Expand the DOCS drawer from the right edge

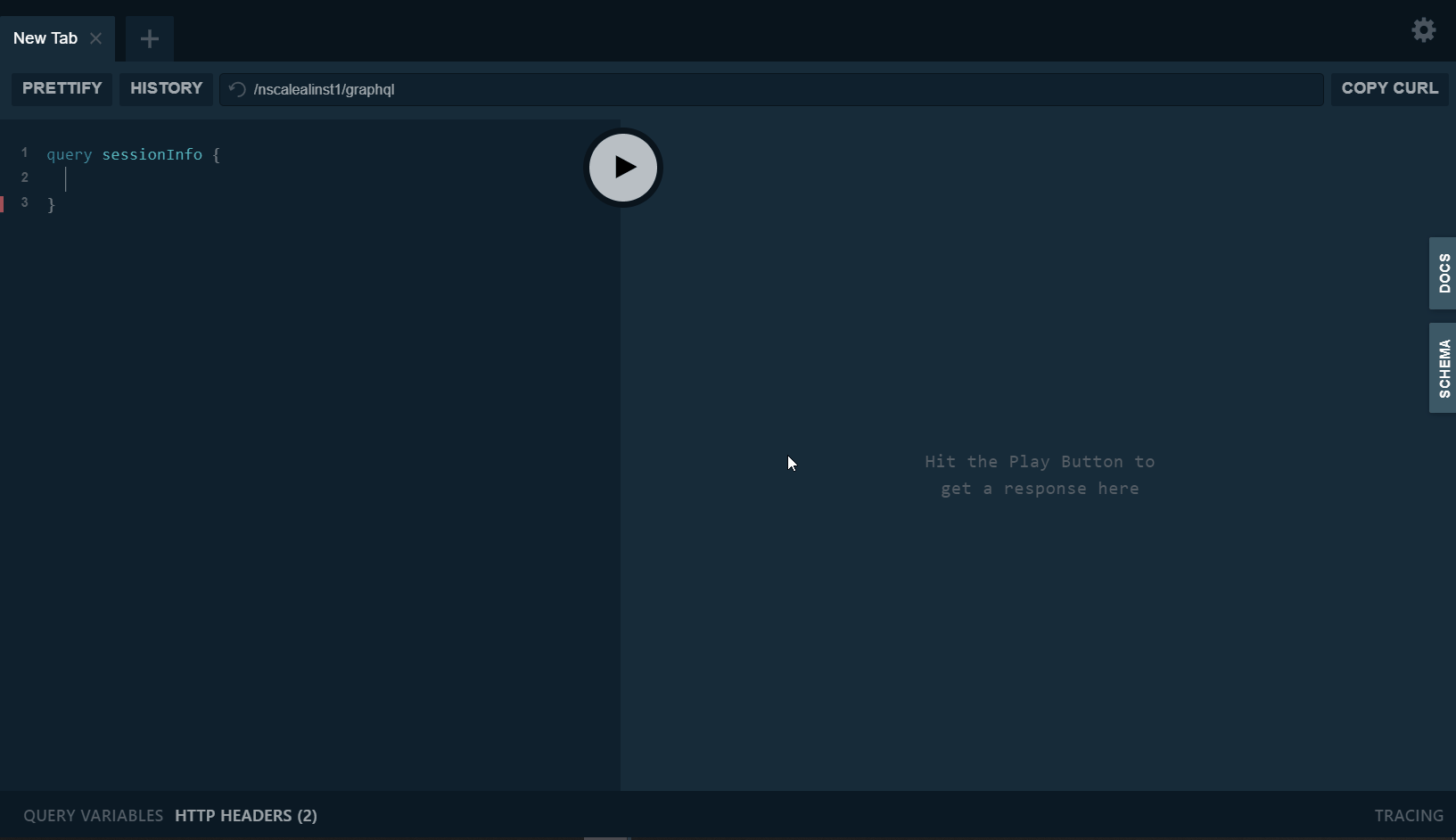point(1443,274)
